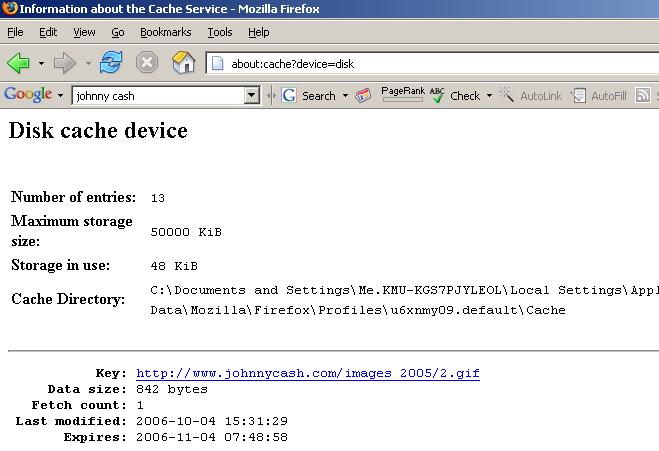This screenshot has height=451, width=659.
Task: Reload the page with the refresh icon
Action: click(x=111, y=63)
